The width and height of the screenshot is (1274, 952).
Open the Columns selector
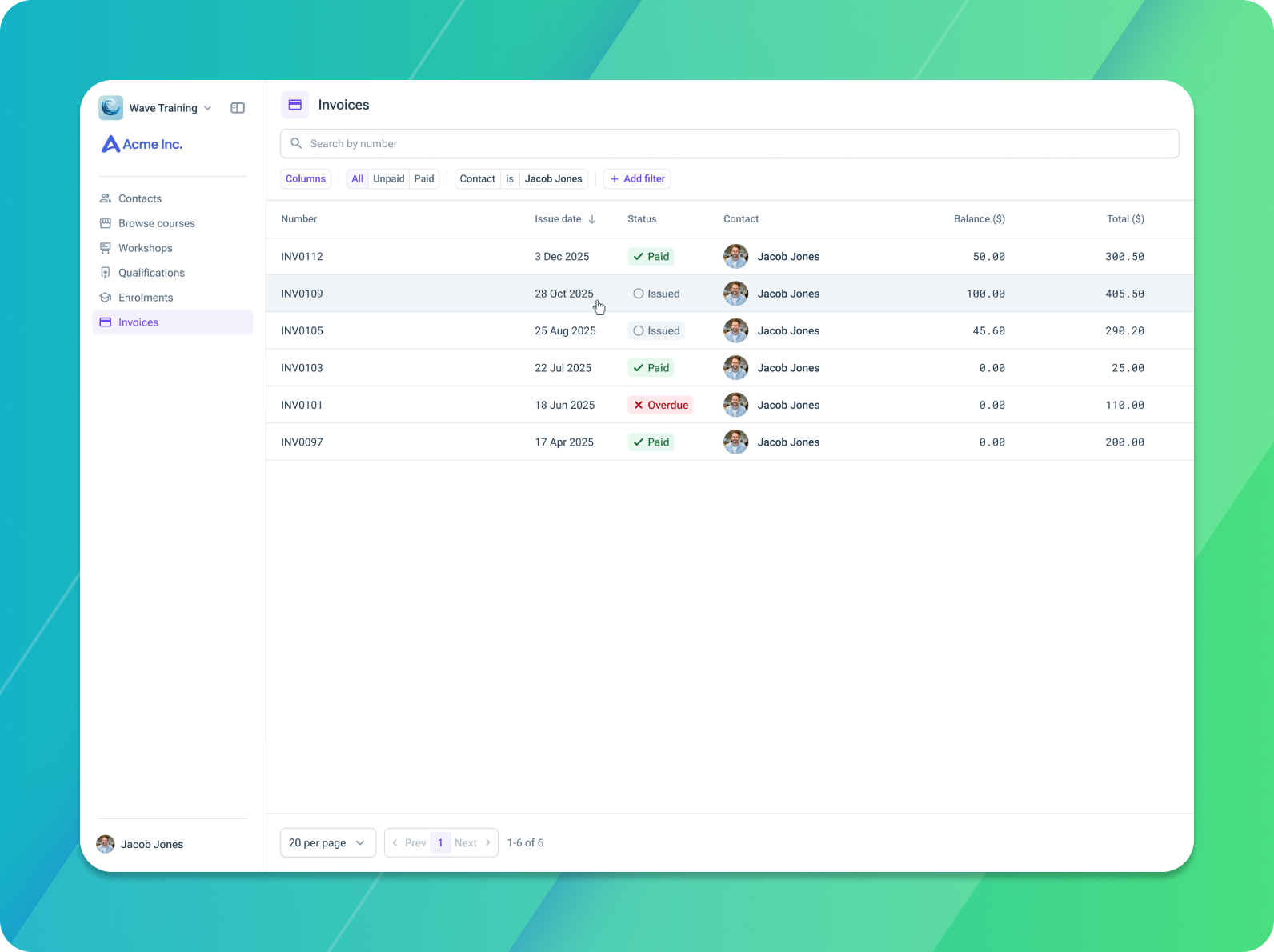coord(306,179)
